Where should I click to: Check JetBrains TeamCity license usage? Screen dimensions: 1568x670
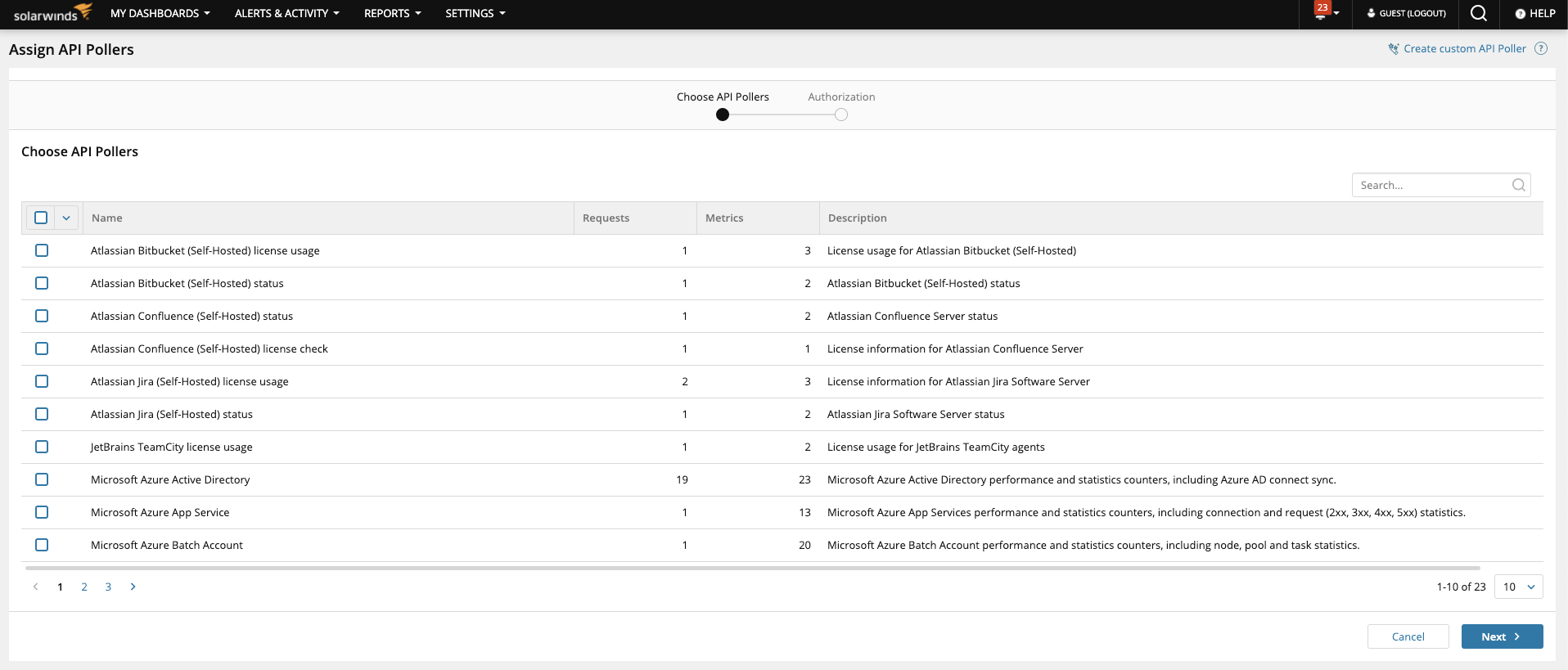click(42, 447)
